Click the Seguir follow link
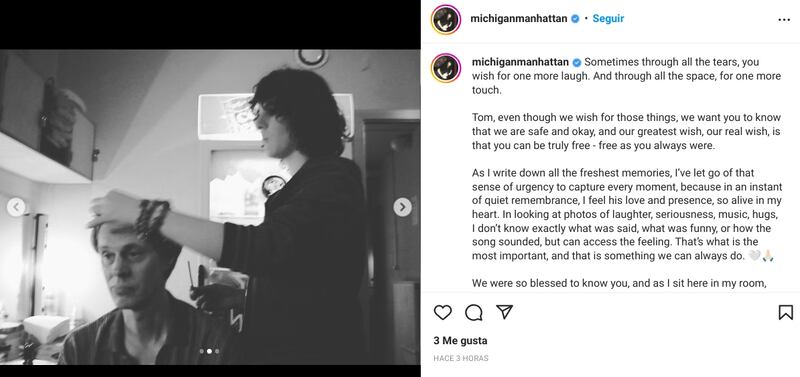This screenshot has width=800, height=377. (x=608, y=18)
